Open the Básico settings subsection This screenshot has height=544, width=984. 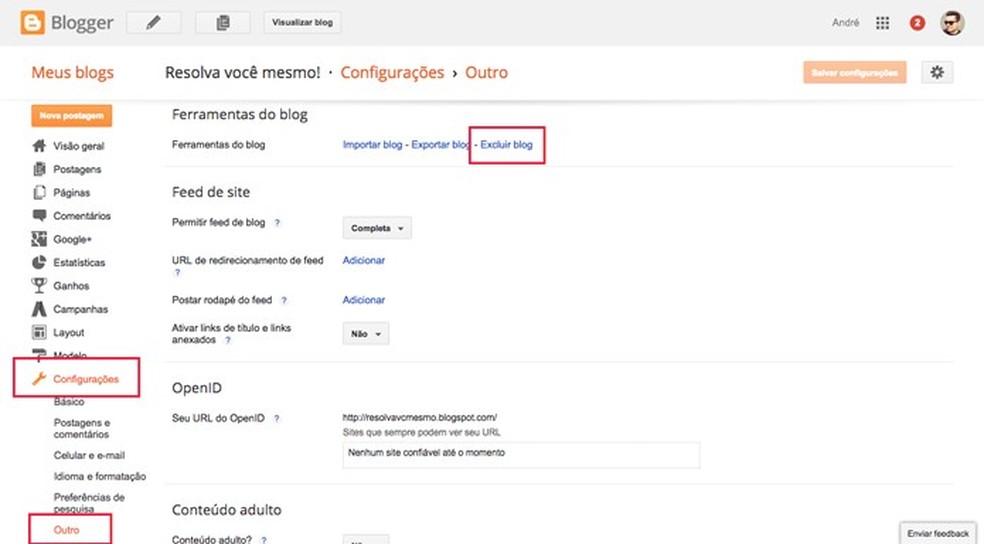(69, 402)
